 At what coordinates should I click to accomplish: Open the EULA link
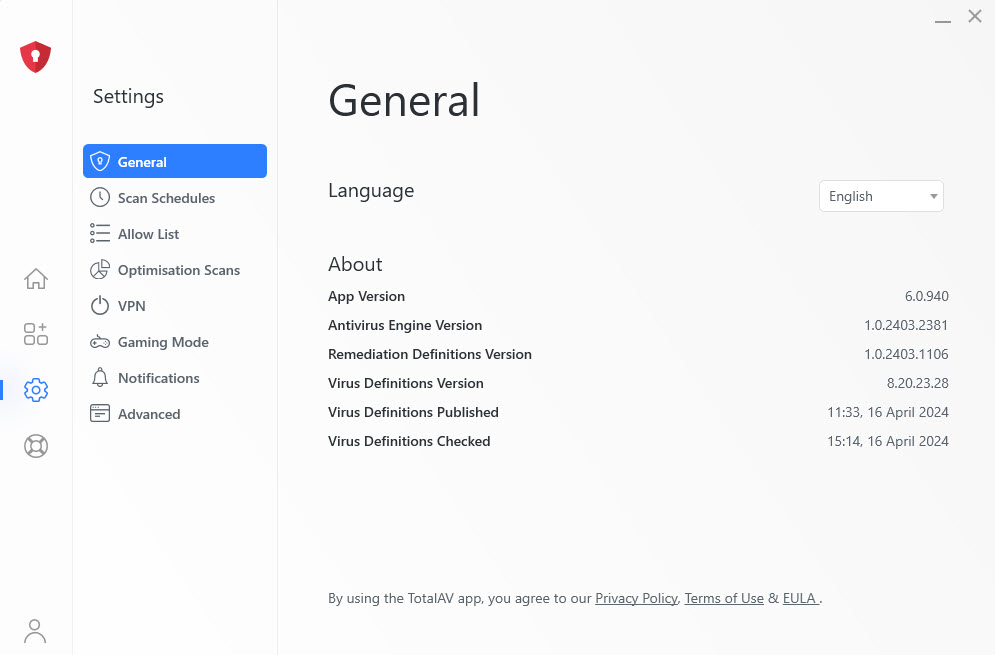point(800,599)
